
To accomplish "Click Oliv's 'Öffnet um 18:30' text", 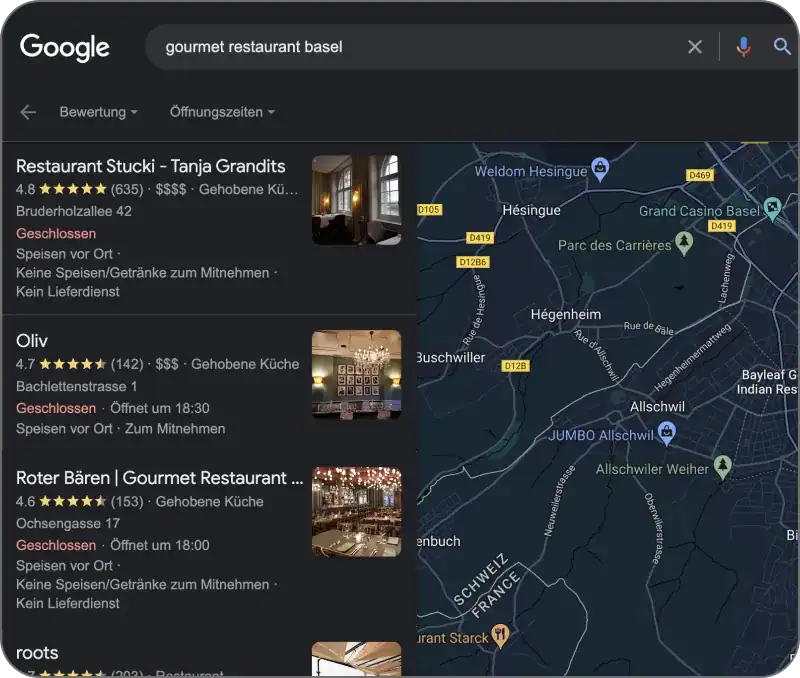I will pyautogui.click(x=160, y=408).
